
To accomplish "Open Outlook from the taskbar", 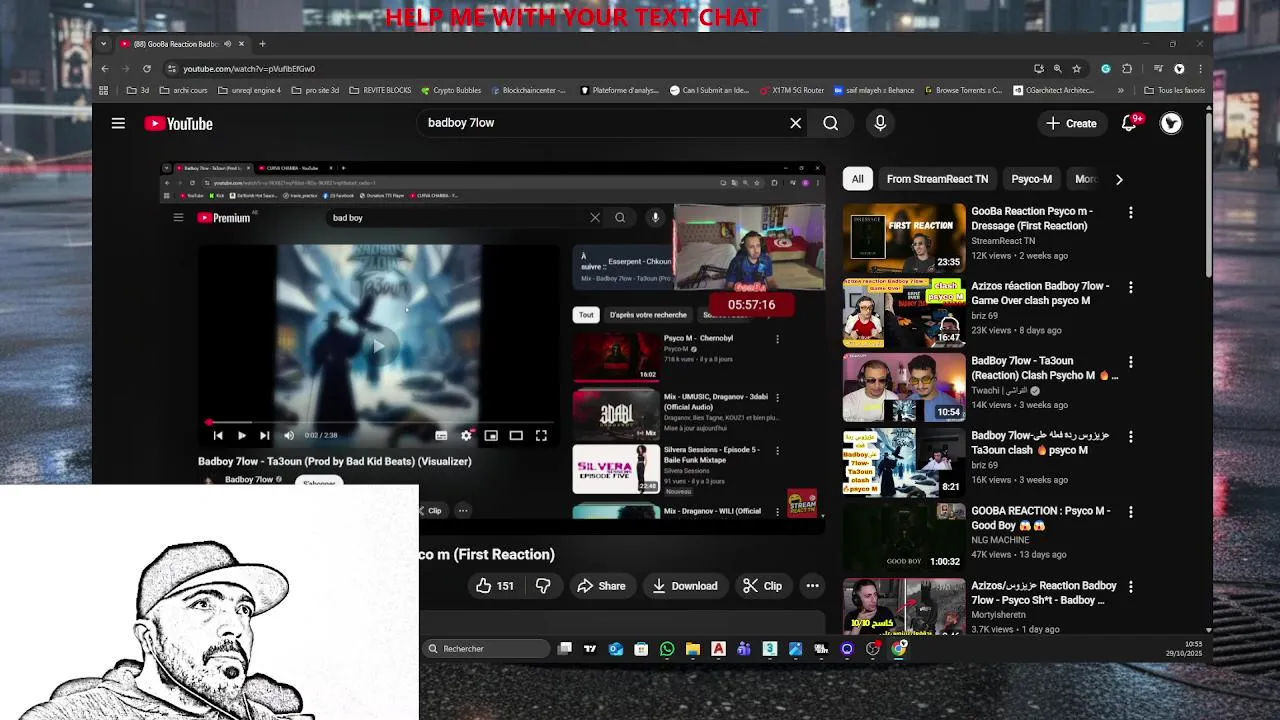I will coord(616,649).
